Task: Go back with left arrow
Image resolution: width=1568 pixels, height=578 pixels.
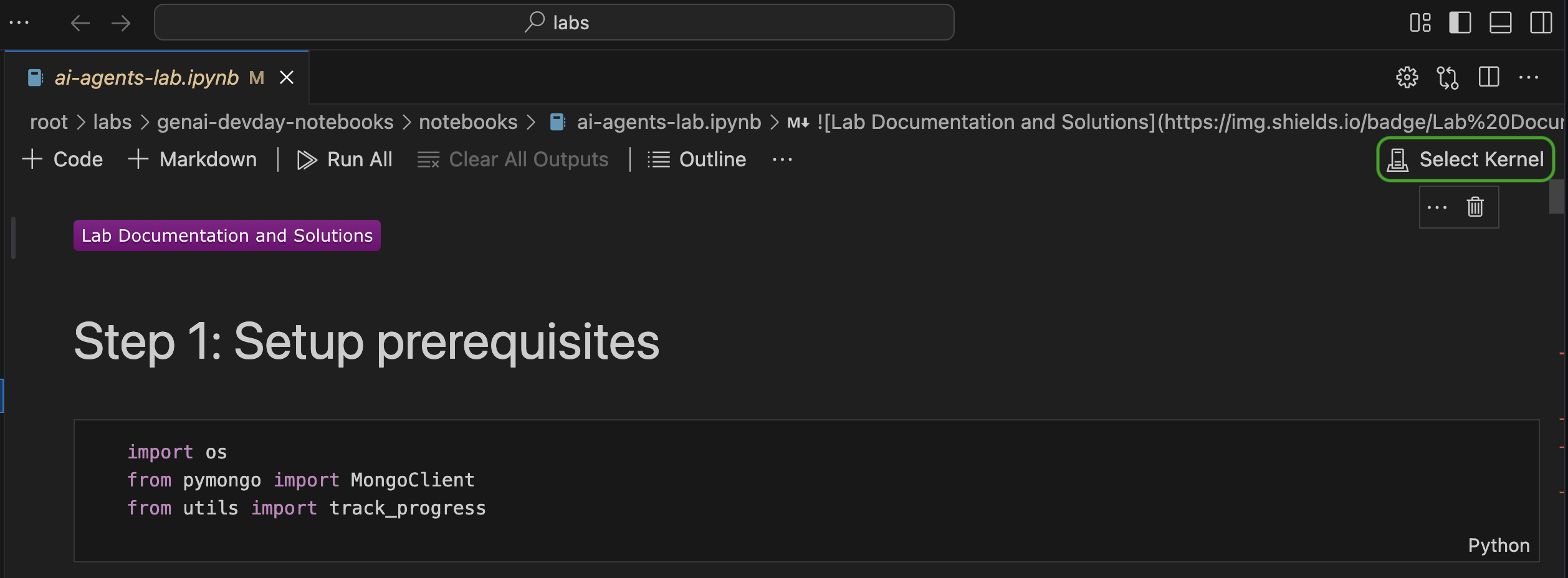Action: click(80, 23)
